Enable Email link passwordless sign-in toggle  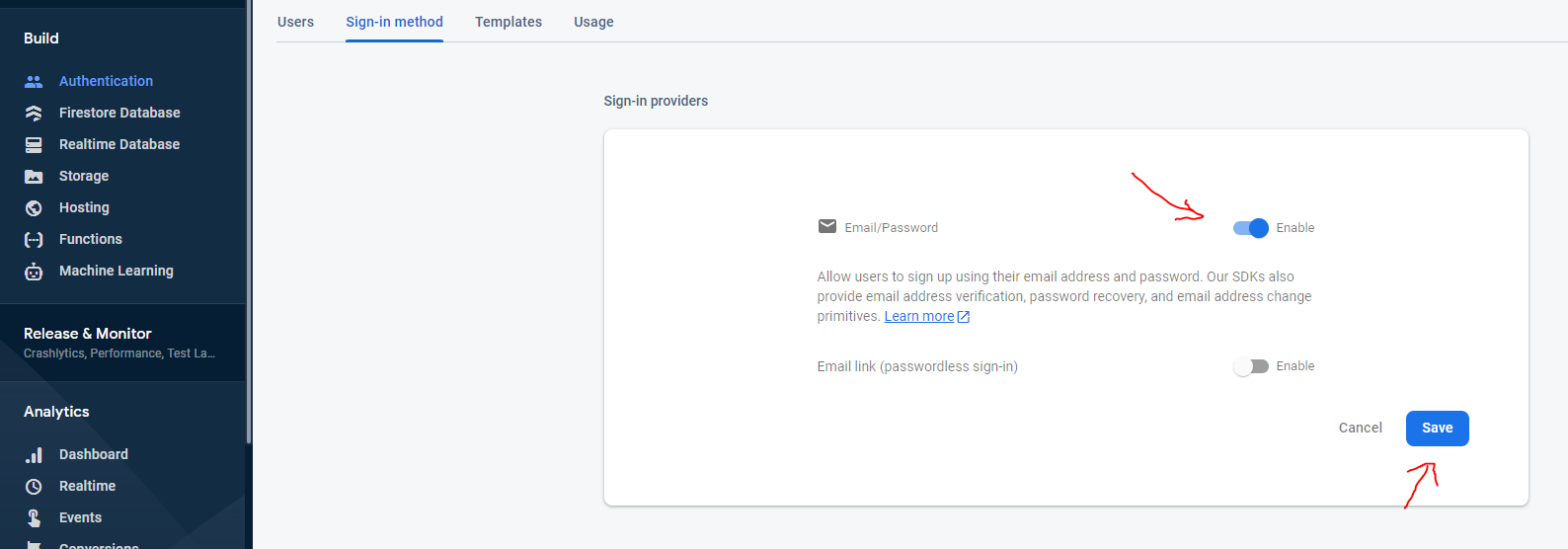(1250, 366)
